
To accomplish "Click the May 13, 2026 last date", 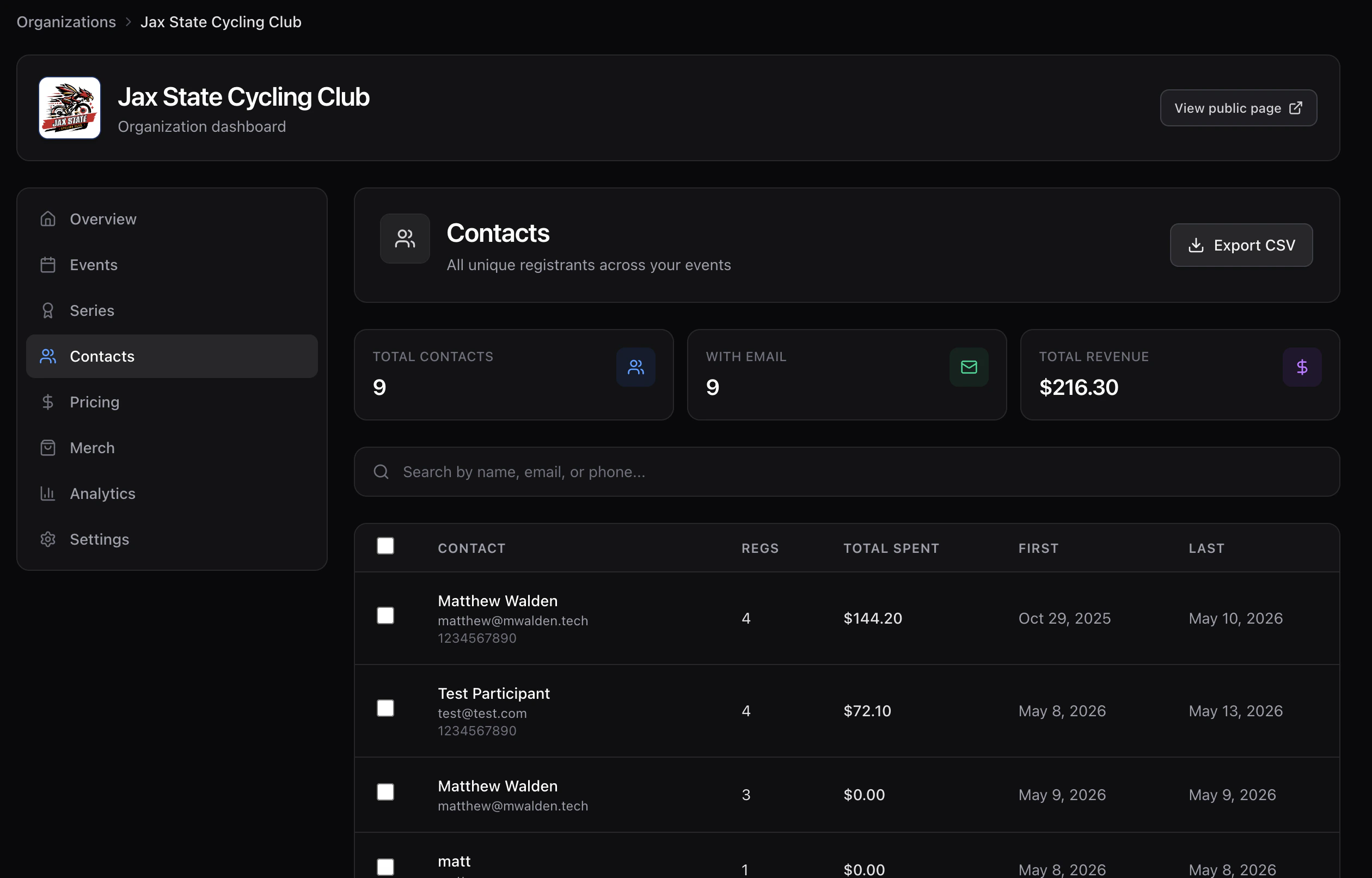I will pyautogui.click(x=1235, y=711).
